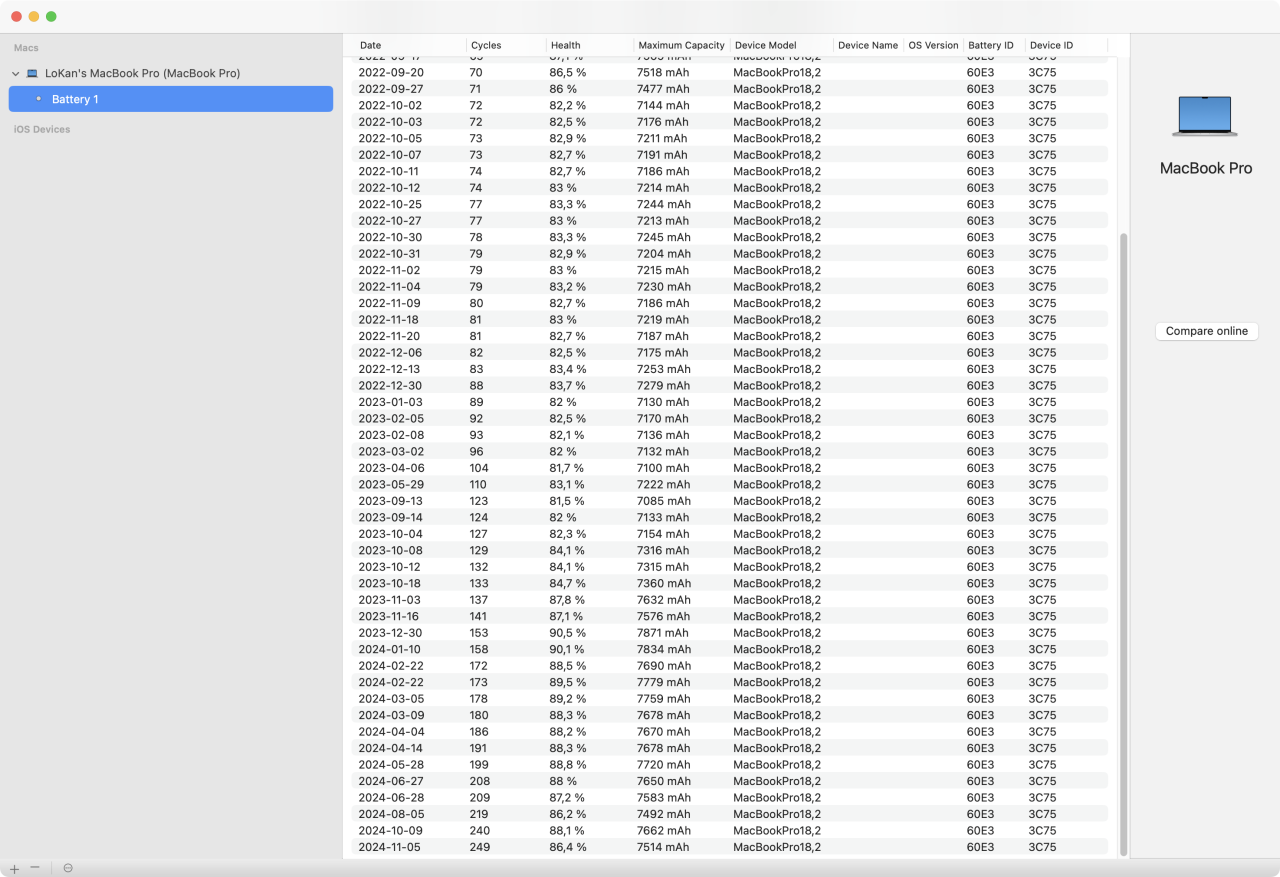Click the iOS Devices section label

[x=42, y=129]
